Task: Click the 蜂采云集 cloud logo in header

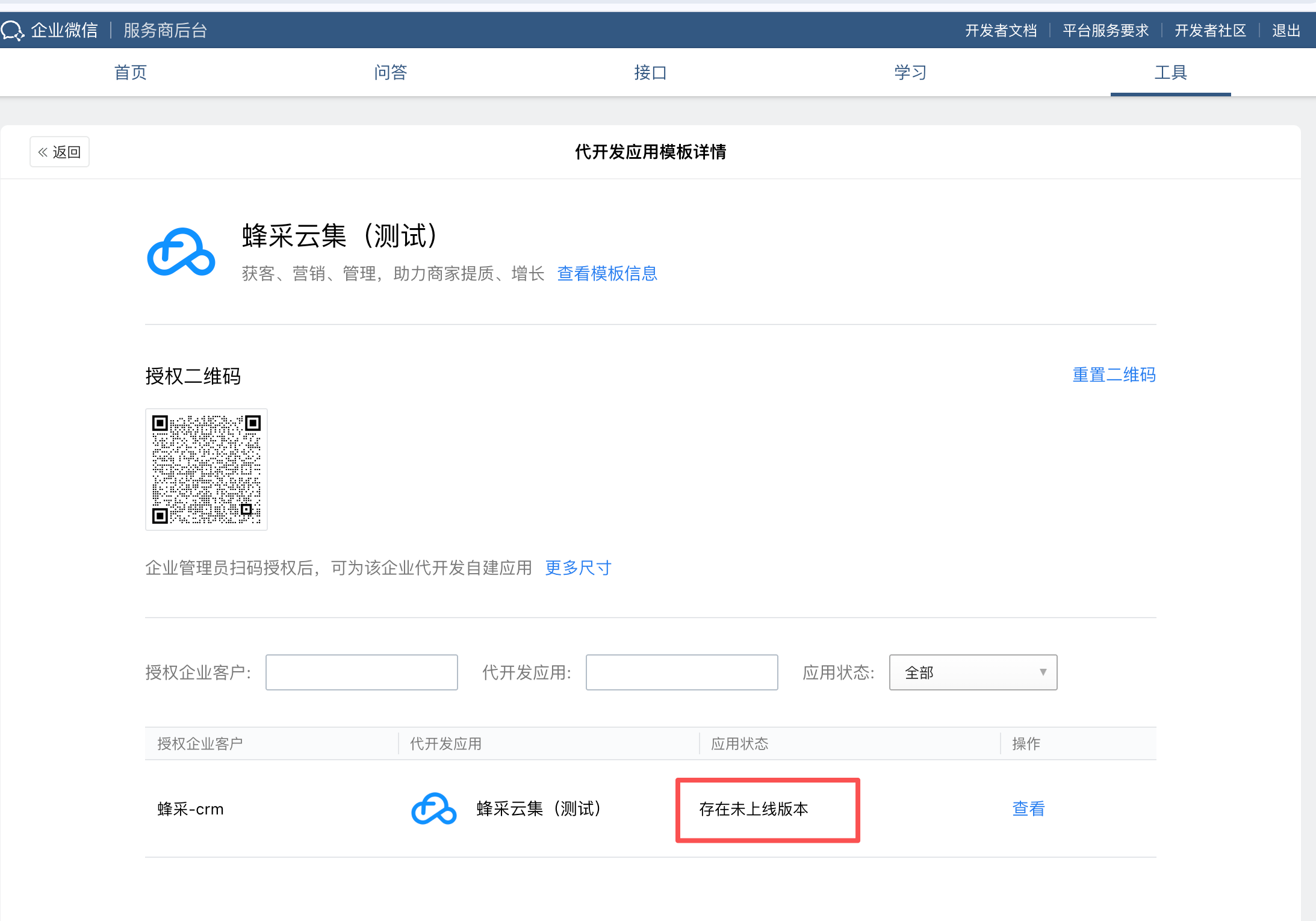Action: click(x=181, y=252)
